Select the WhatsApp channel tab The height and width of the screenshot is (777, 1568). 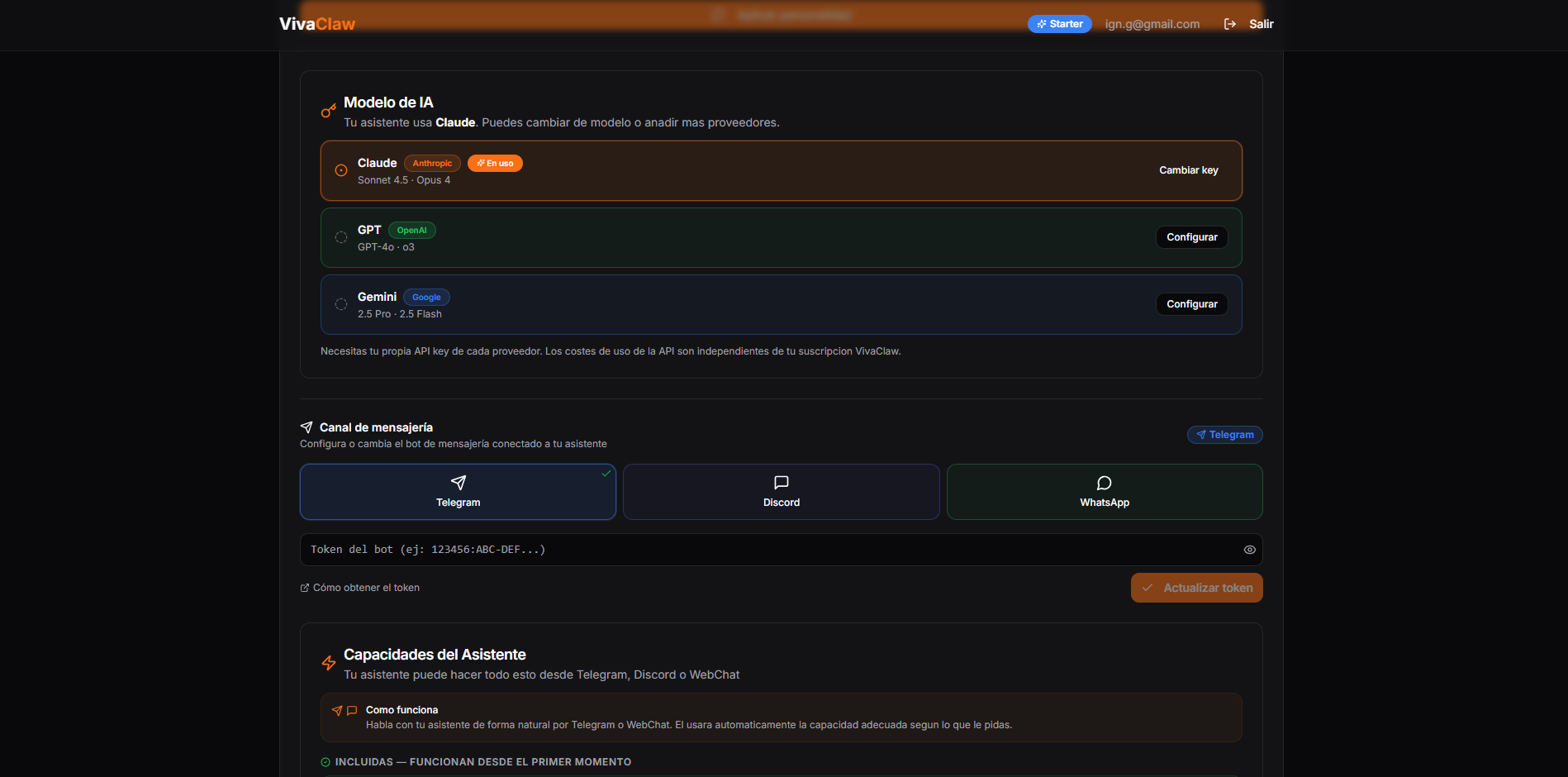[1105, 492]
